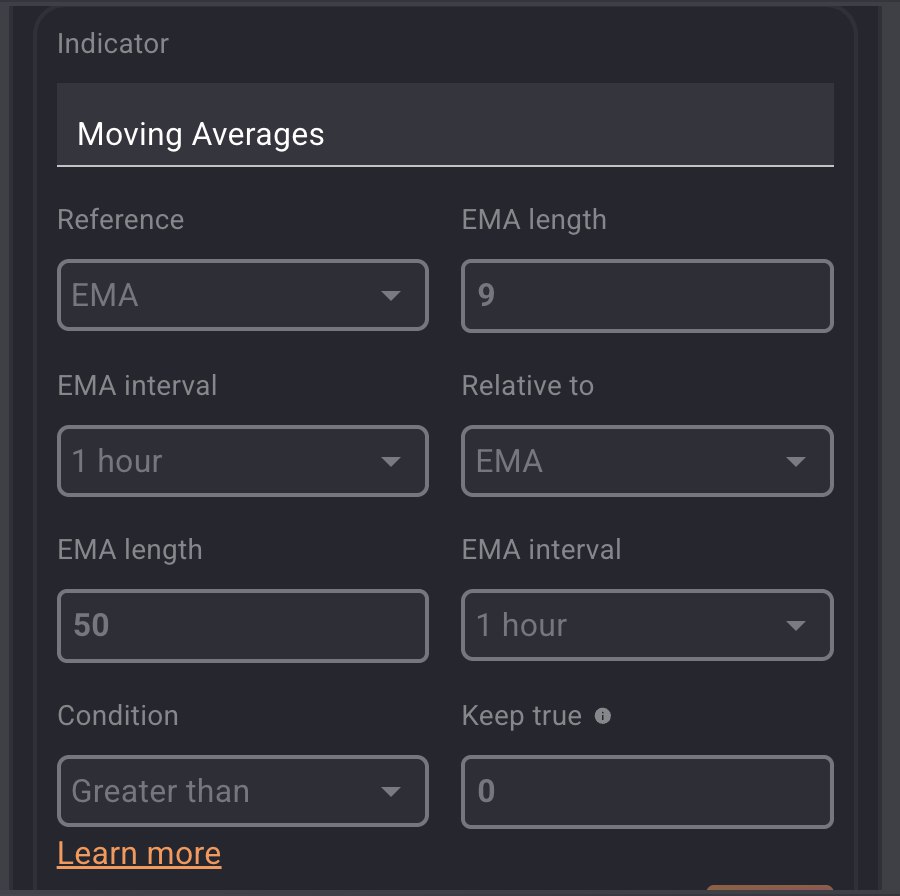Click the Keep true field containing 0
This screenshot has width=900, height=896.
click(647, 792)
